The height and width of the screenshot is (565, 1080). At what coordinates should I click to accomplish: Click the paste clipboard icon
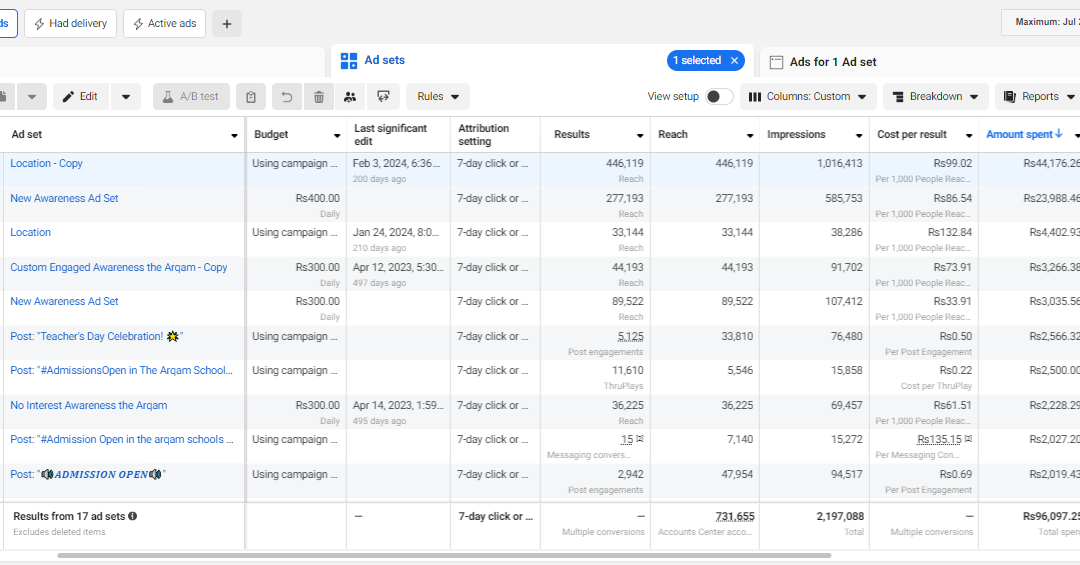(251, 97)
